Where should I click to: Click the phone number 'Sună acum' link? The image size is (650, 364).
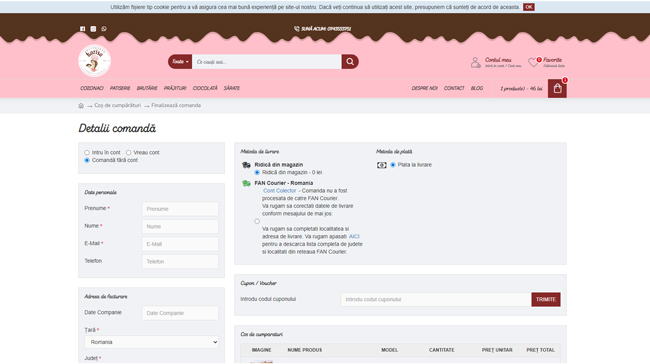click(326, 29)
